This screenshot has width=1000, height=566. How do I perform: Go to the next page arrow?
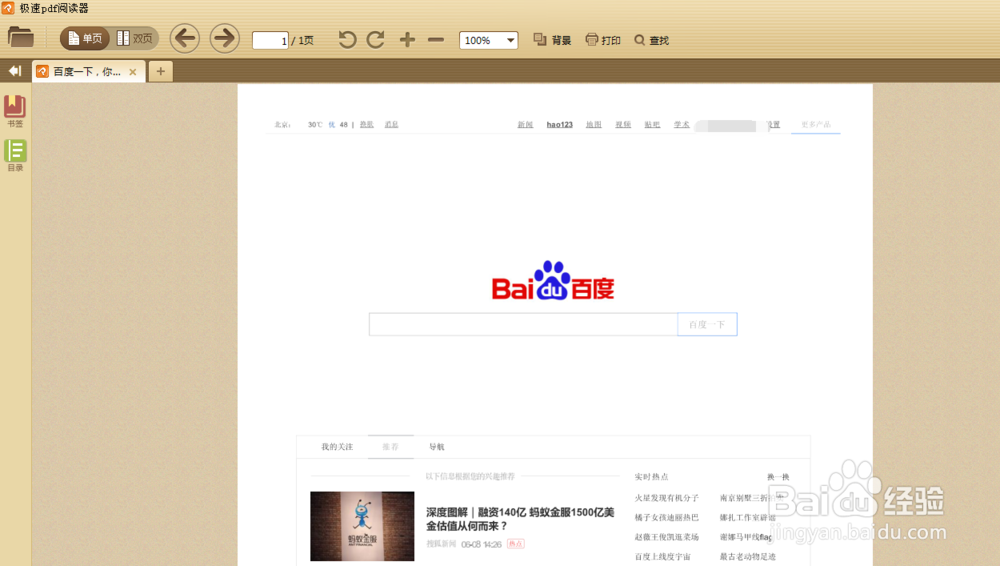coord(224,39)
